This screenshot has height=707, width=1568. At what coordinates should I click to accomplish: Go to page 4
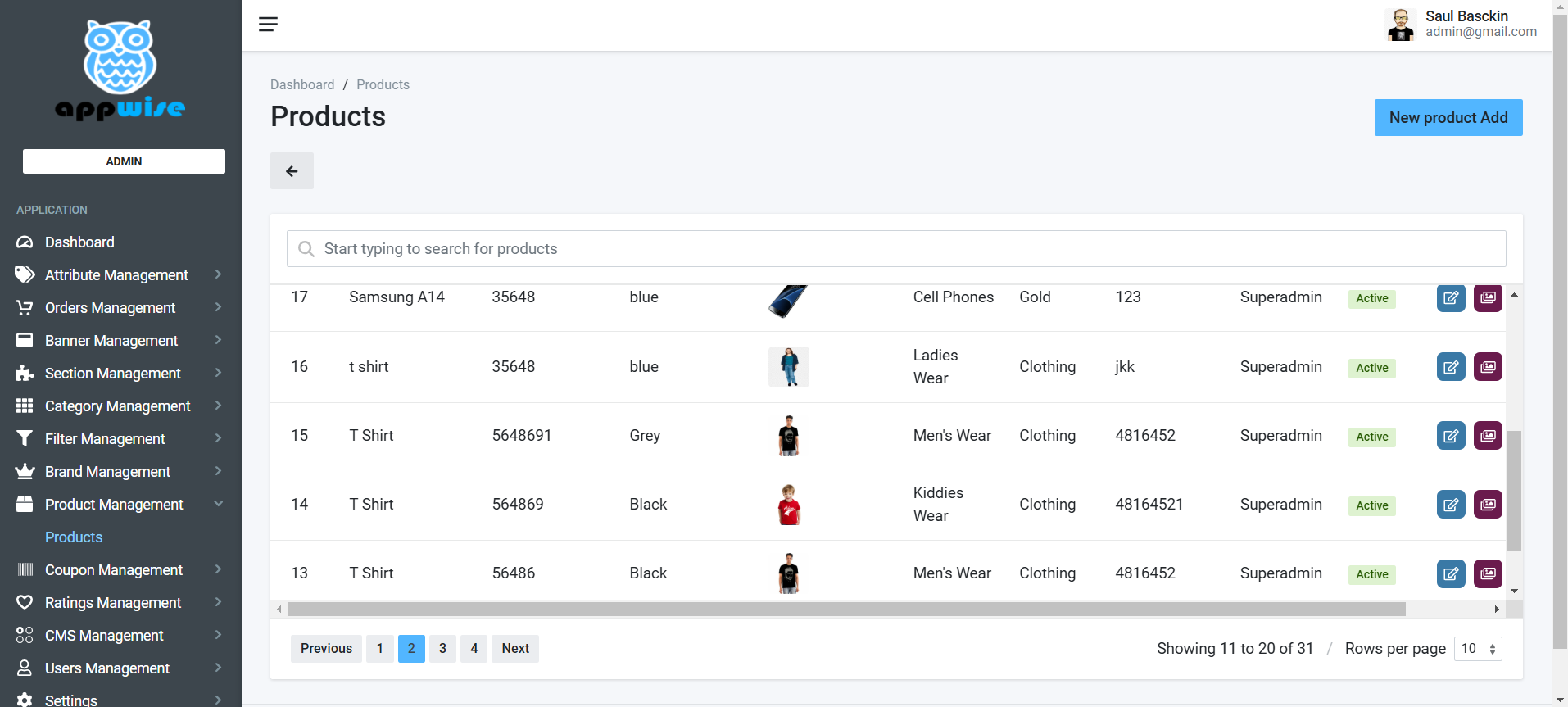(x=474, y=649)
